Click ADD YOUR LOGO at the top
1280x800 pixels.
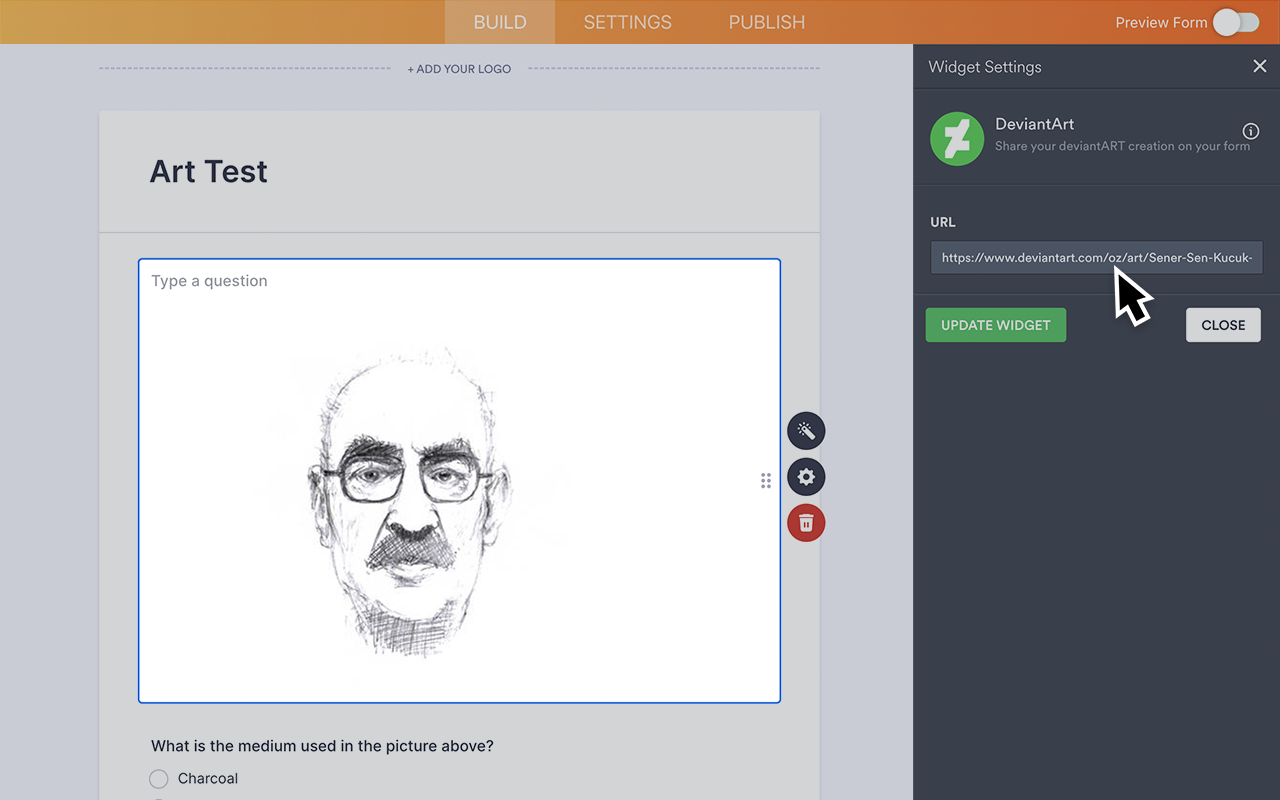[459, 68]
